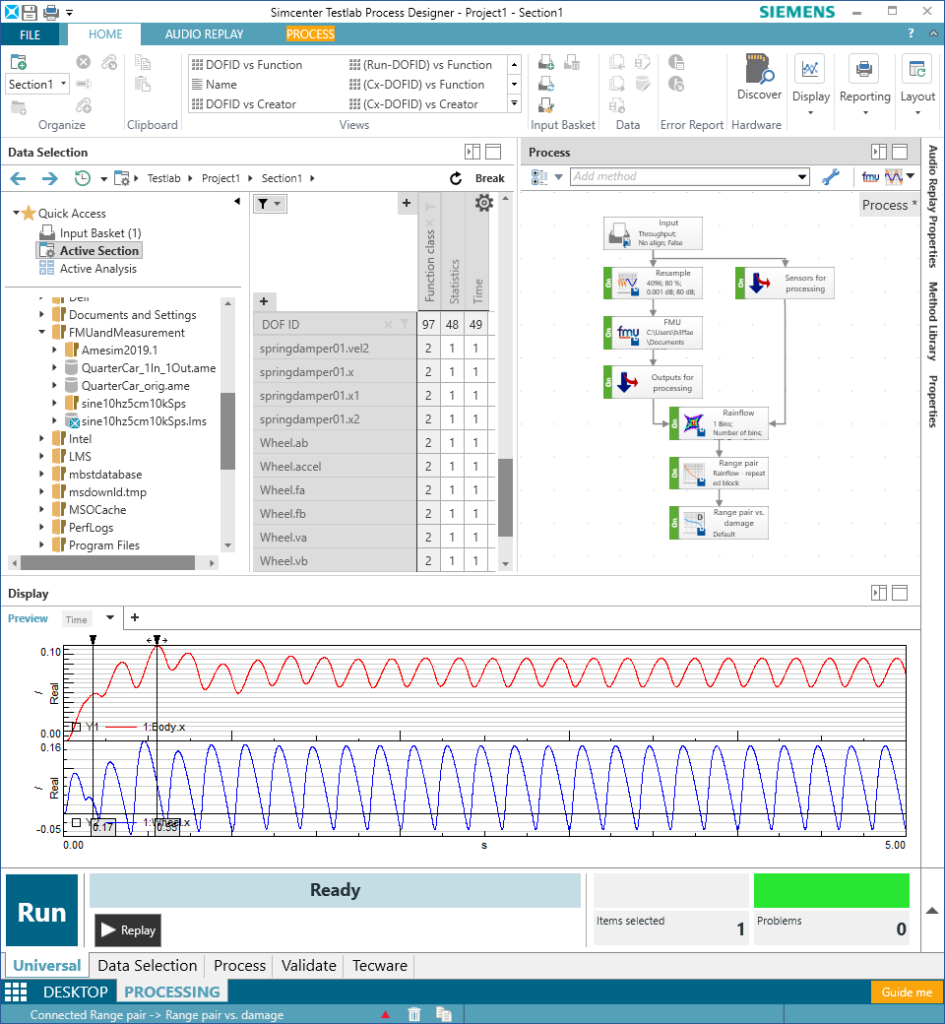The image size is (945, 1024).
Task: Open the FILE menu
Action: coord(31,33)
